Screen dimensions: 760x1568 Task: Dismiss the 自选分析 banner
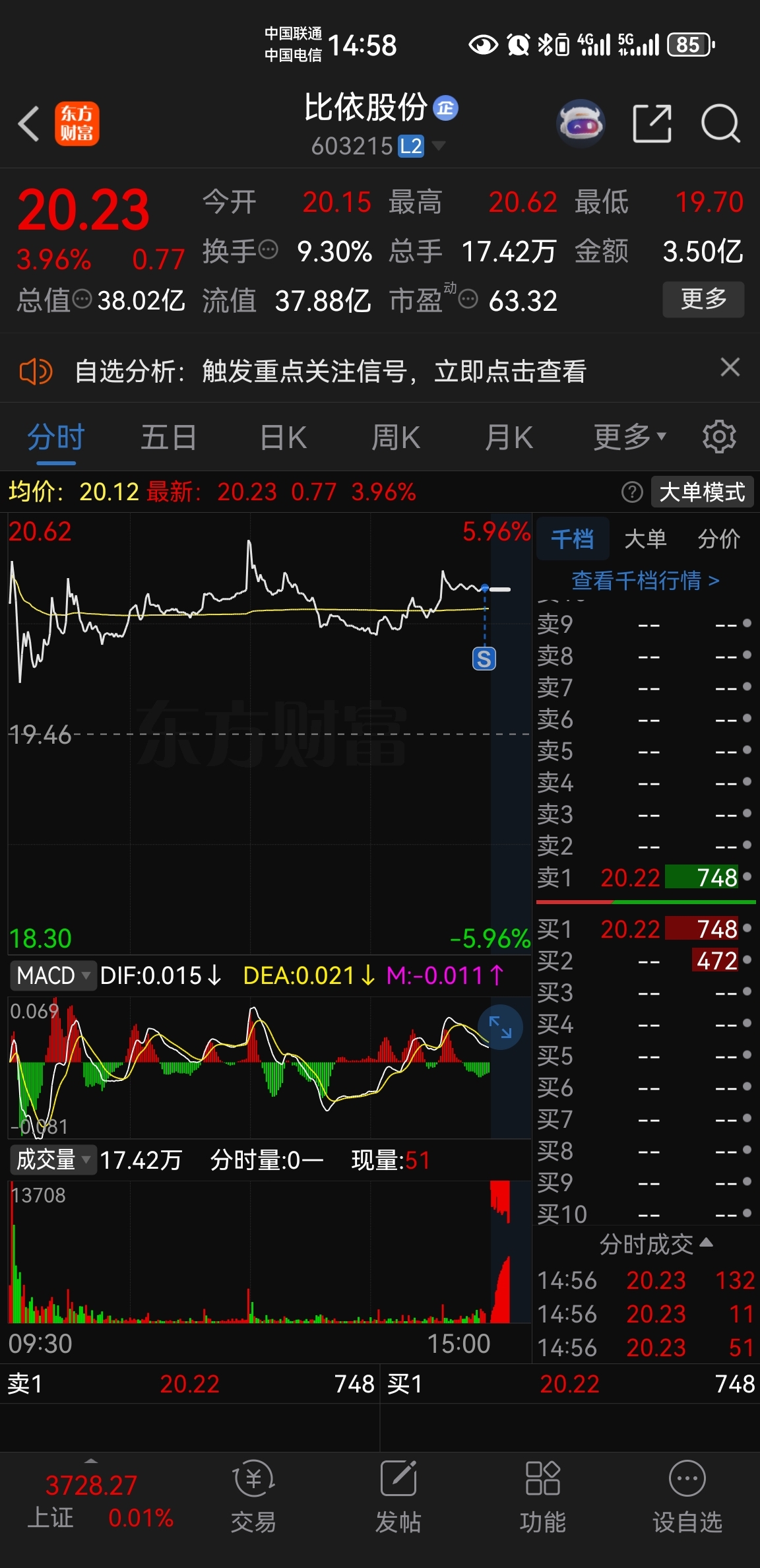(730, 367)
